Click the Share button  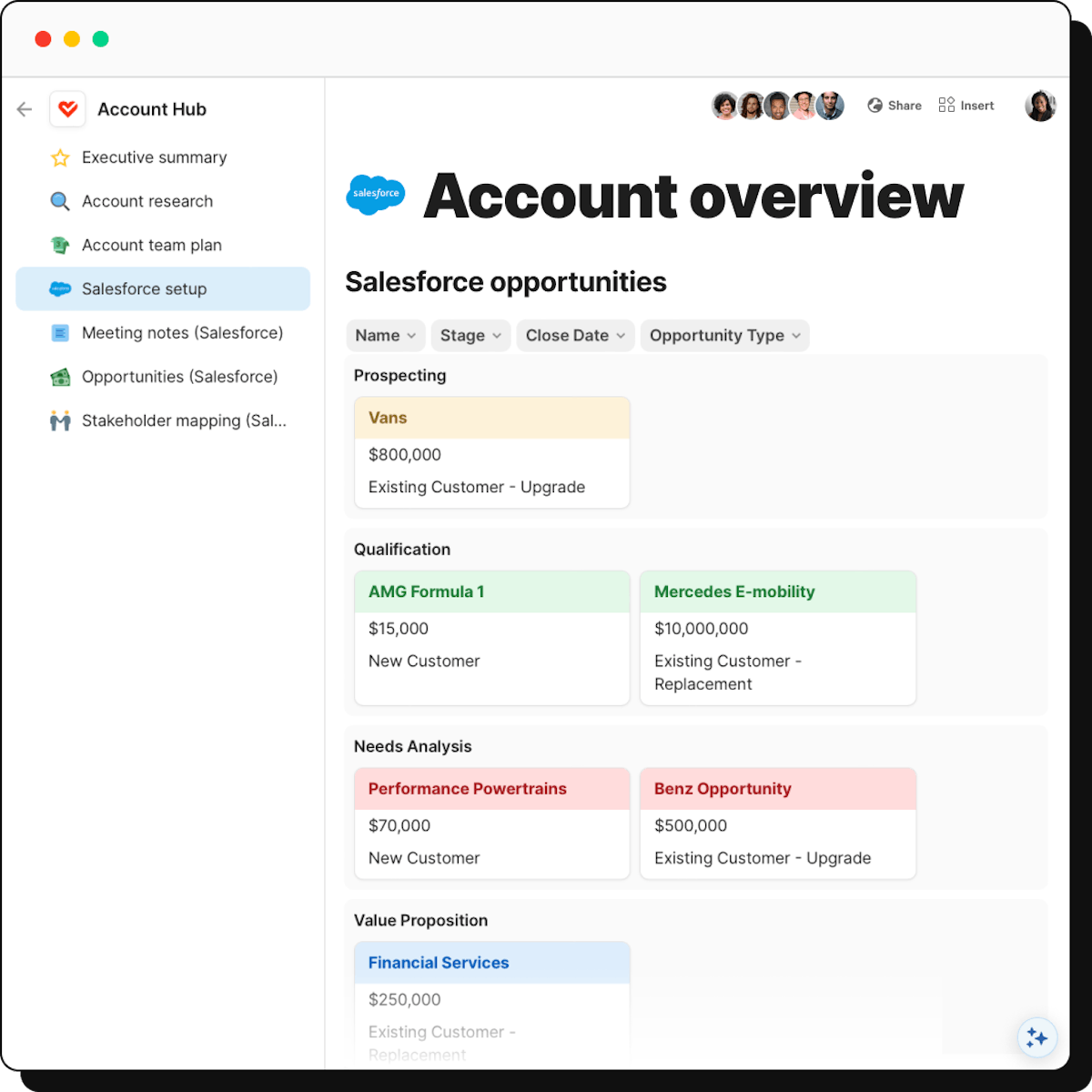895,106
